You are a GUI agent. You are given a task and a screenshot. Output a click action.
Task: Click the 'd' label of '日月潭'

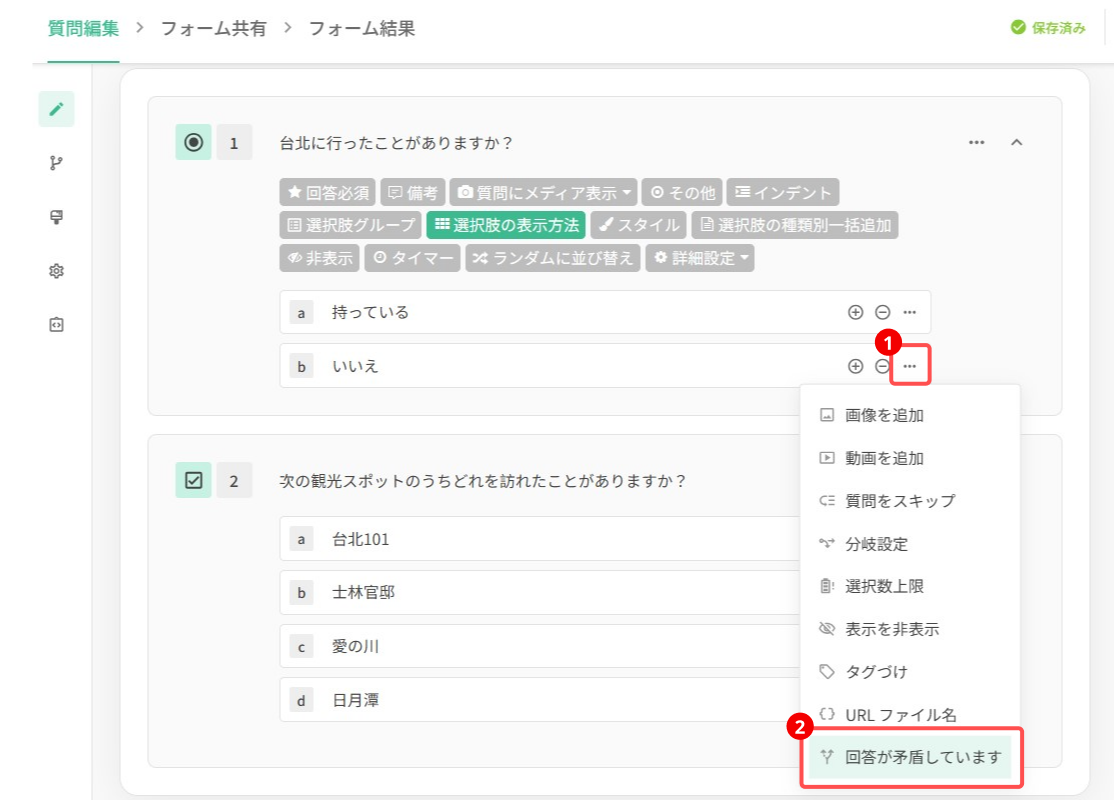[x=301, y=701]
